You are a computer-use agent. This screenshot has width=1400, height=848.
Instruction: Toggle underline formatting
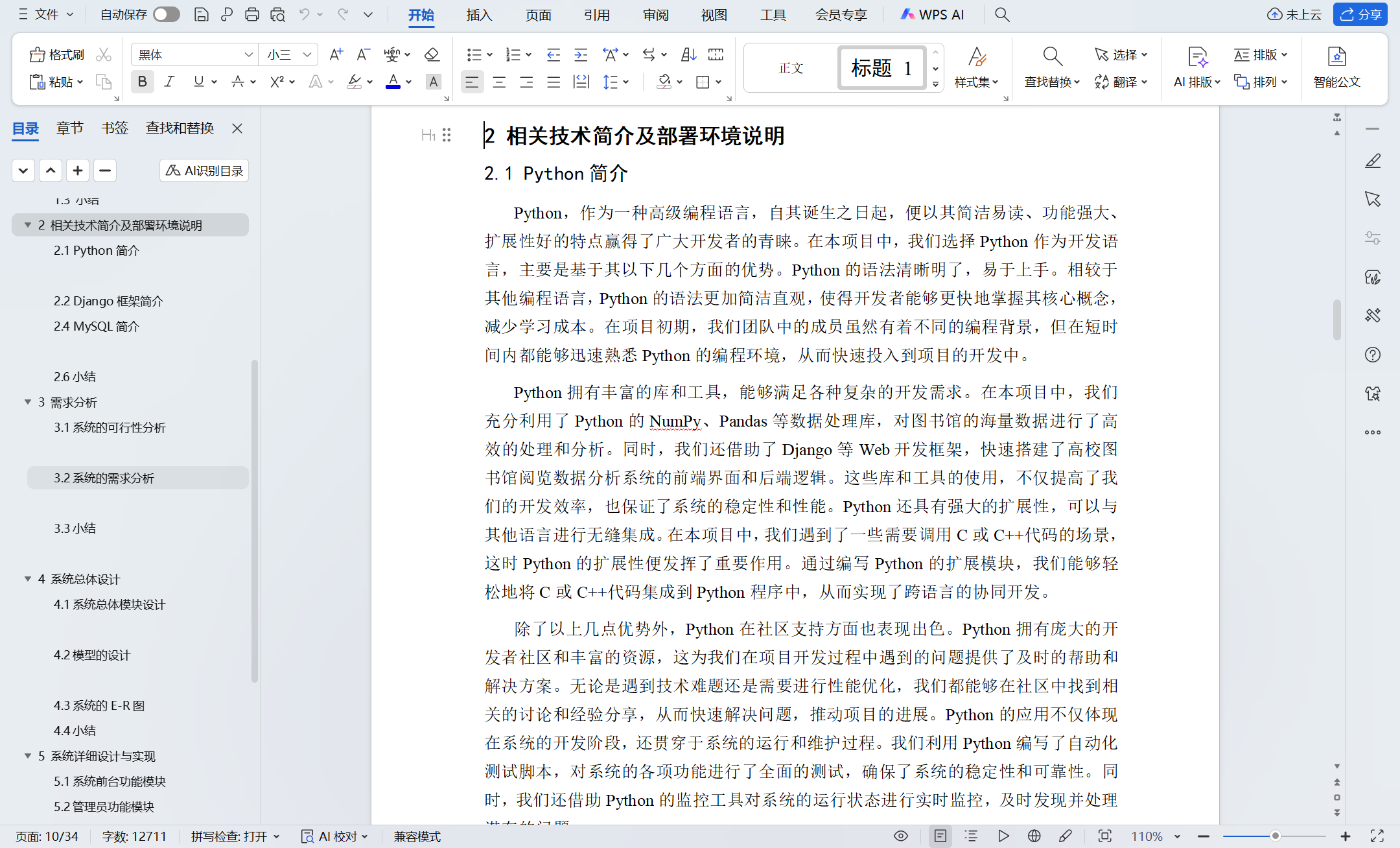click(198, 82)
